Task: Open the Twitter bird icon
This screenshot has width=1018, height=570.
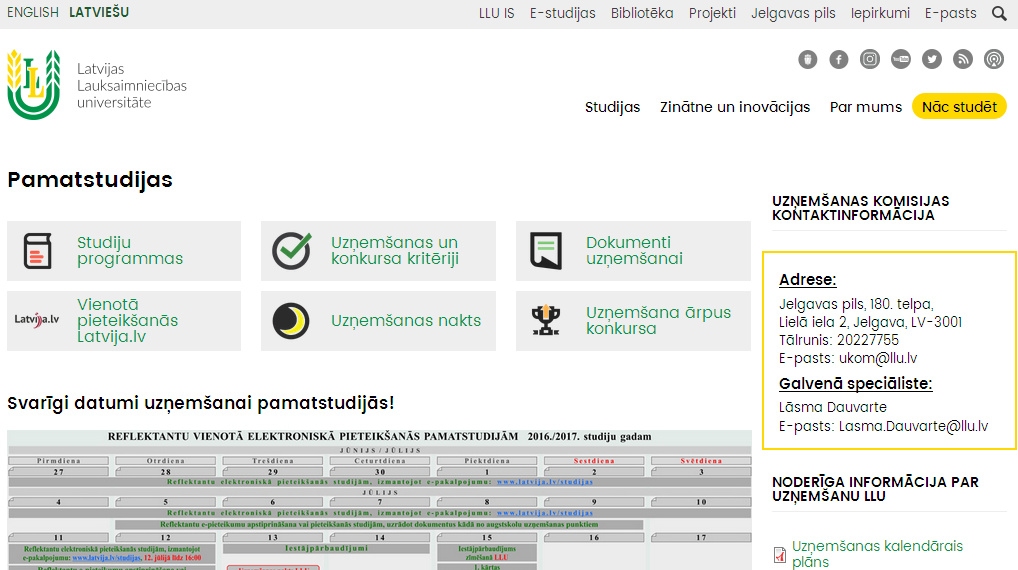Action: point(932,59)
